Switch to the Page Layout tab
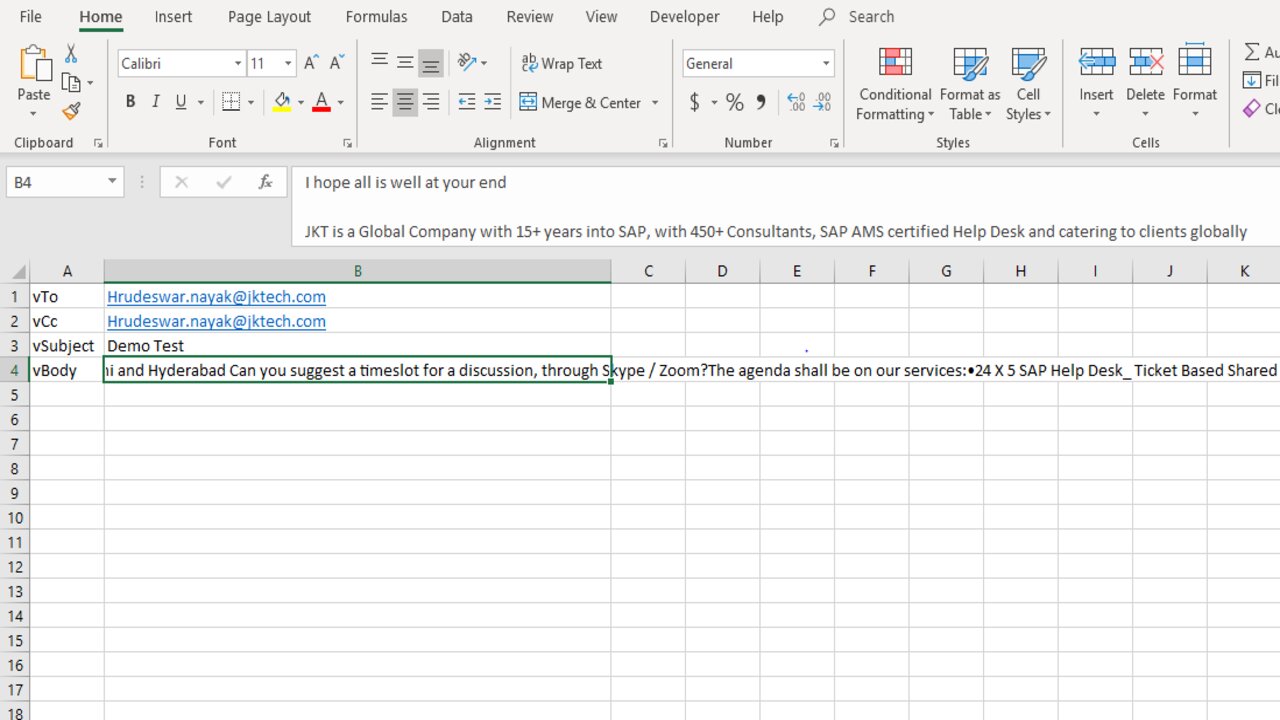This screenshot has width=1280, height=720. tap(269, 17)
